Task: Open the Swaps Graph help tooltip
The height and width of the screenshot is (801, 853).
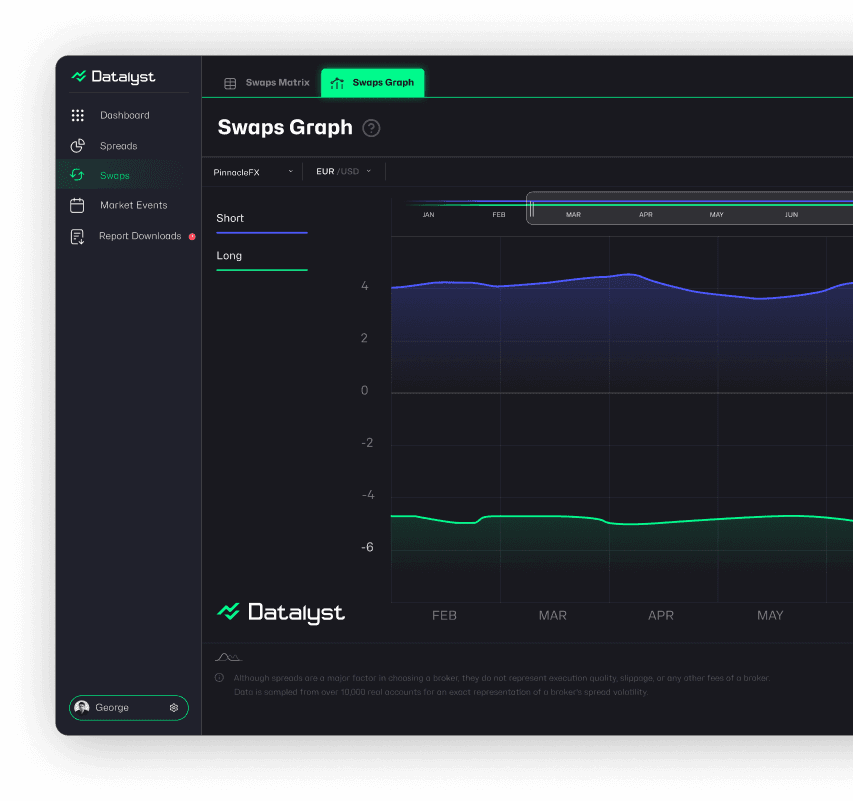Action: (x=372, y=128)
